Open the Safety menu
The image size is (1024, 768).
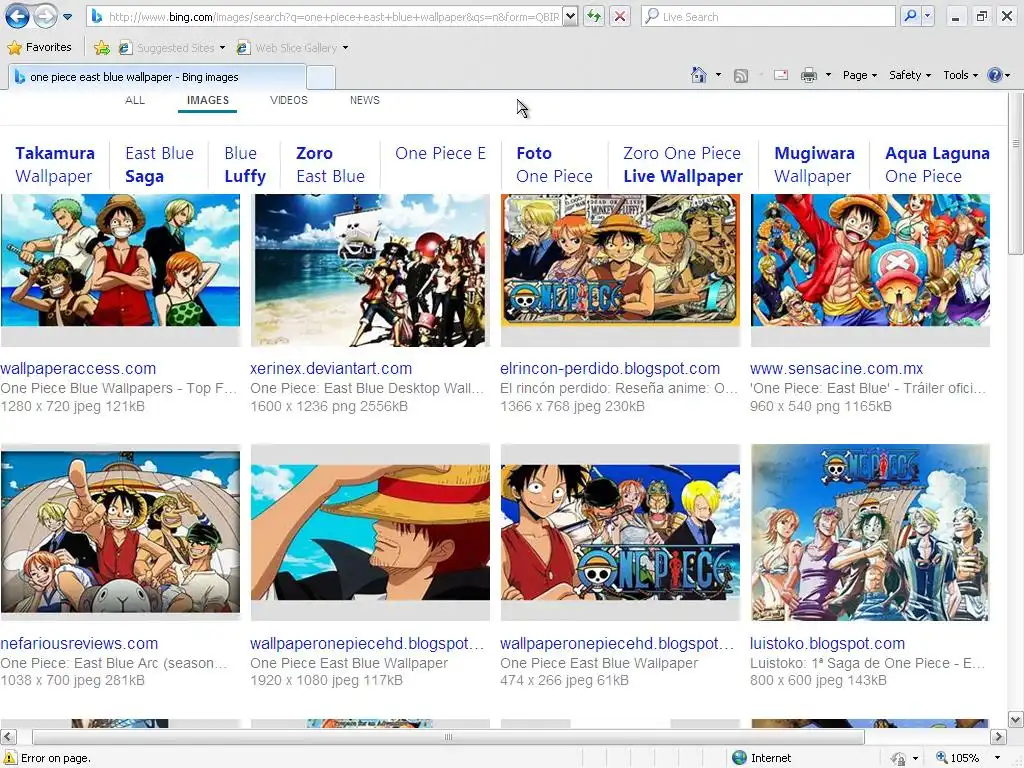tap(910, 75)
